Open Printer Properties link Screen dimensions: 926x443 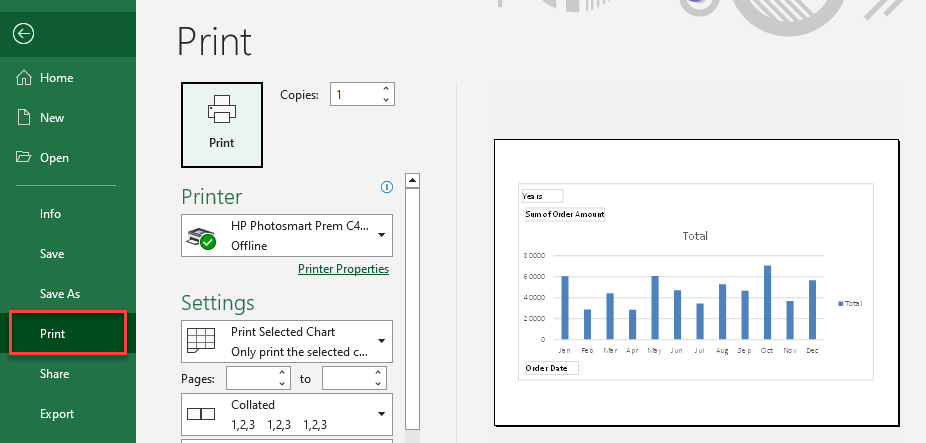coord(343,269)
